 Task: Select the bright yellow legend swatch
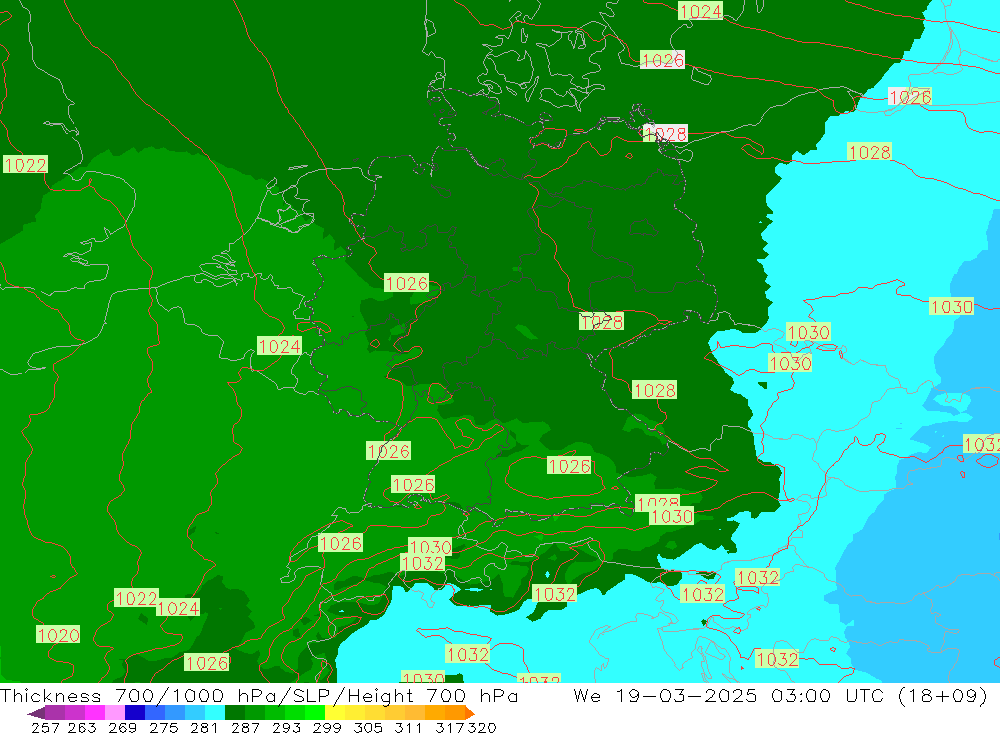[335, 713]
